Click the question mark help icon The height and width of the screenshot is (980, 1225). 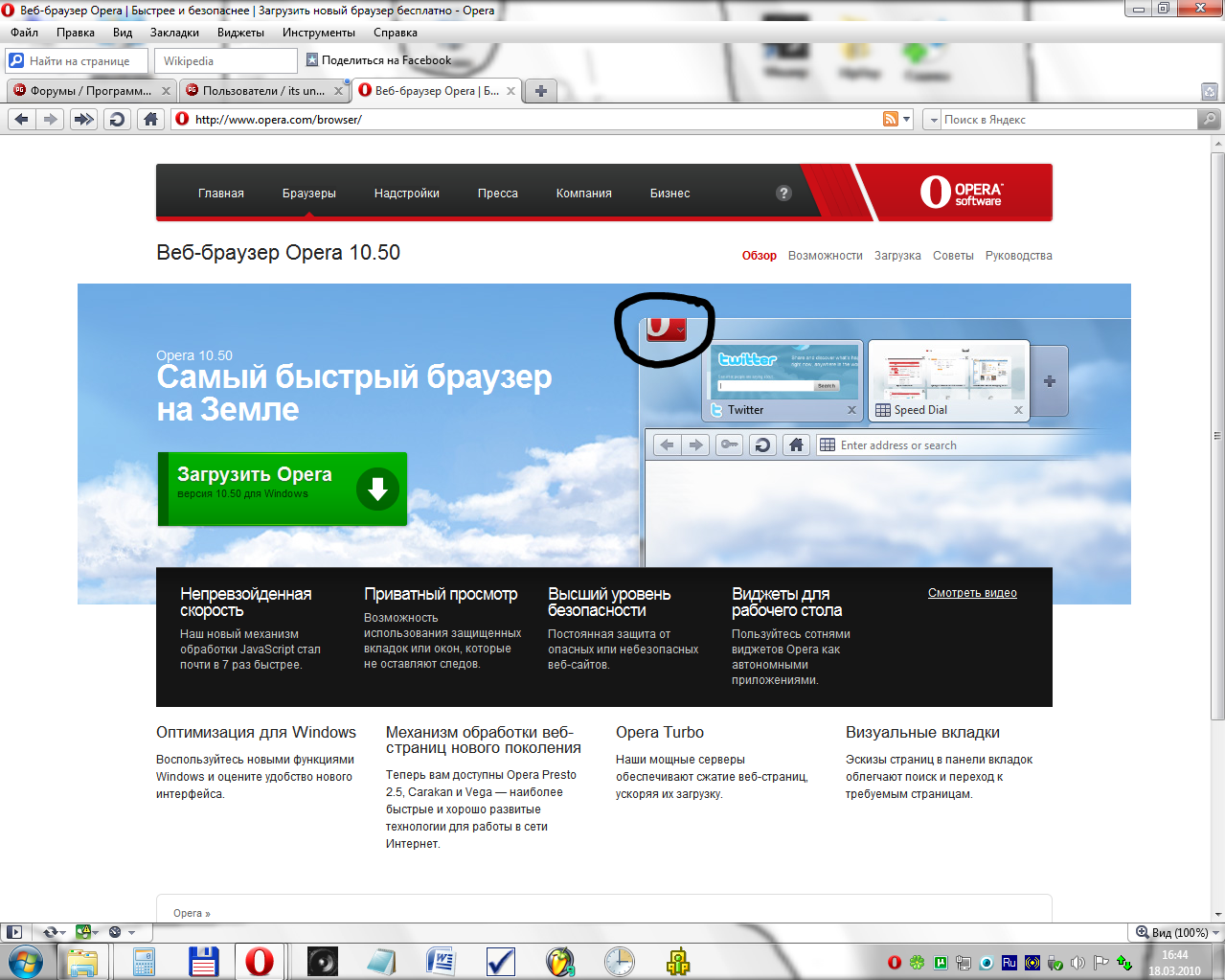pyautogui.click(x=783, y=193)
